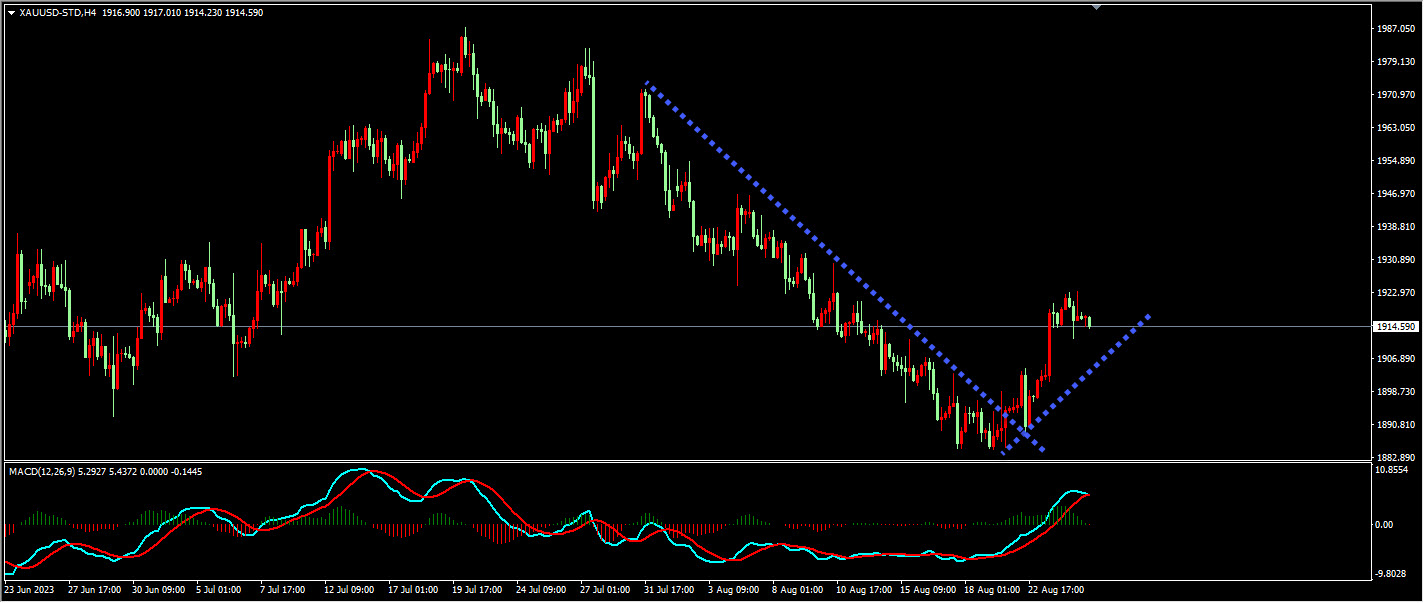
Task: Click price axis label 1979.130
Action: [1394, 62]
